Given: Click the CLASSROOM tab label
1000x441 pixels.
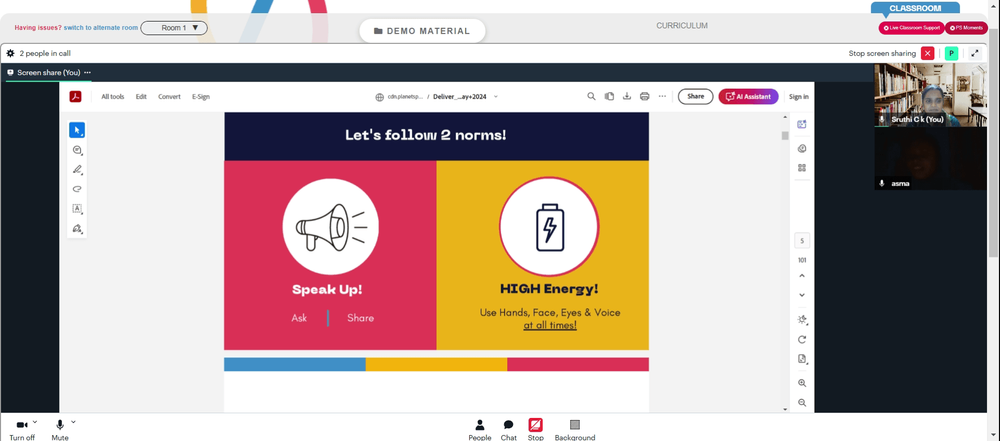Looking at the screenshot, I should pos(915,8).
